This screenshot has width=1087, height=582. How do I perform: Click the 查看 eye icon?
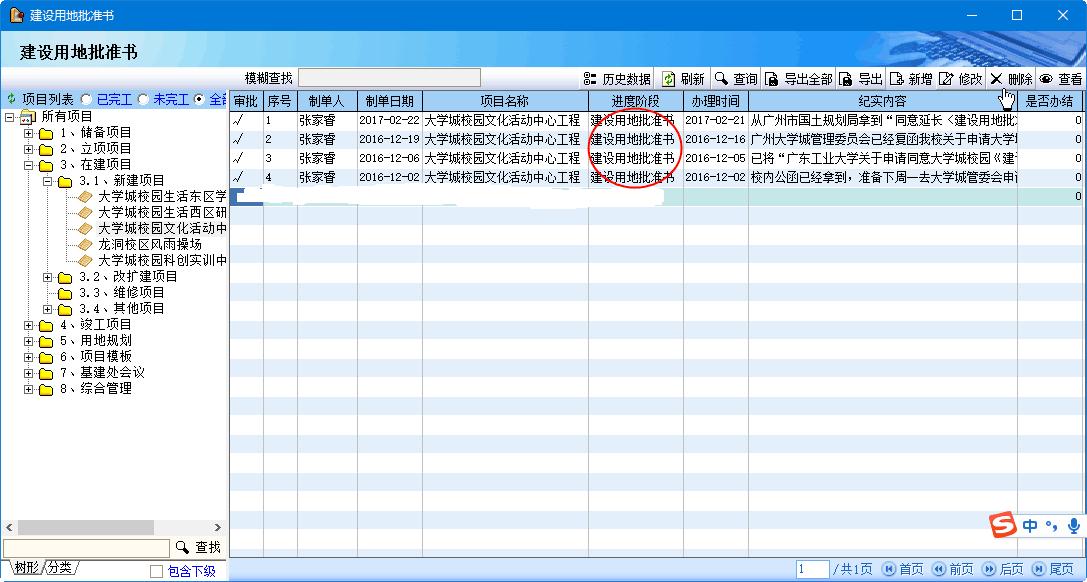(1046, 79)
